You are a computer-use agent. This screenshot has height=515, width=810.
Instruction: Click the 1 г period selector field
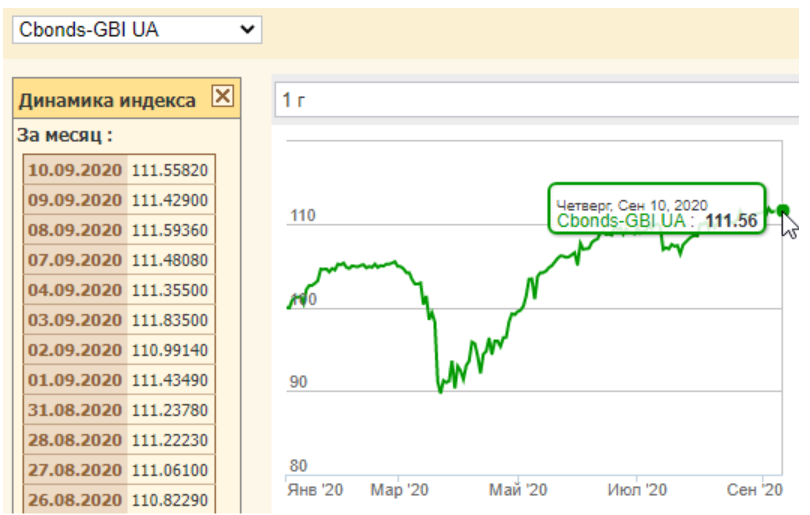click(x=537, y=100)
